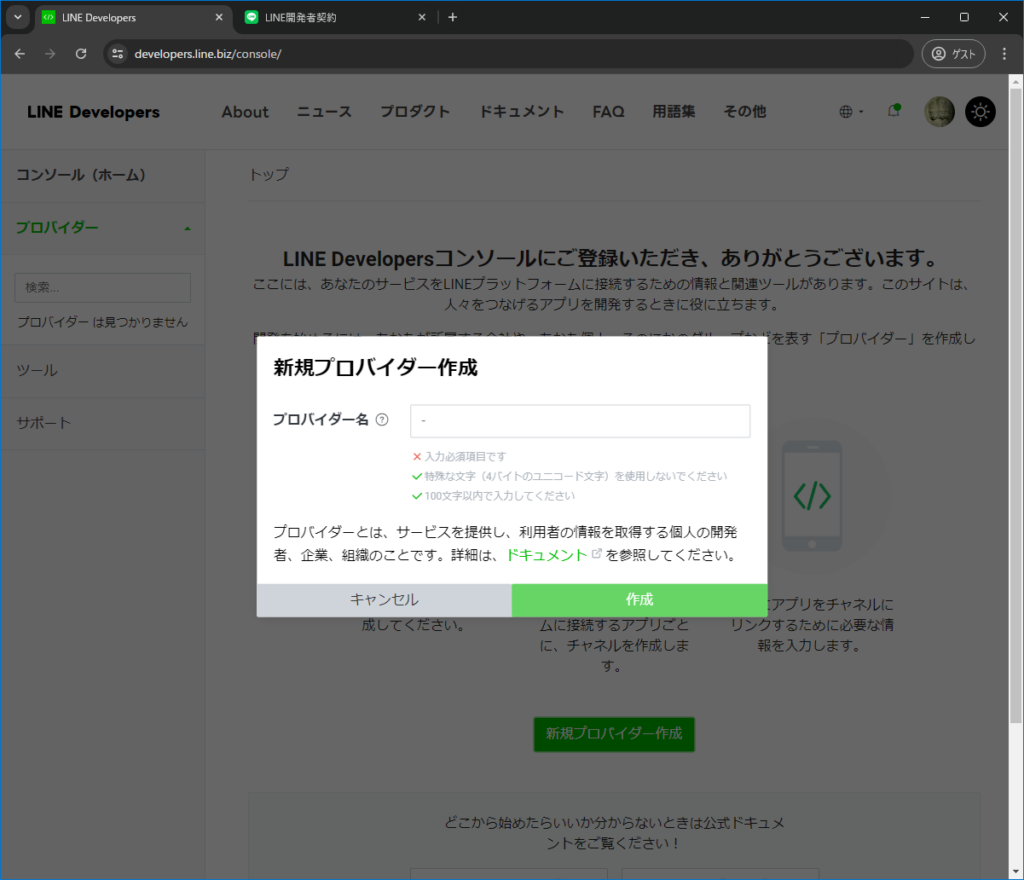This screenshot has height=880, width=1024.
Task: Collapse the プロバイダー sidebar section
Action: coord(103,228)
